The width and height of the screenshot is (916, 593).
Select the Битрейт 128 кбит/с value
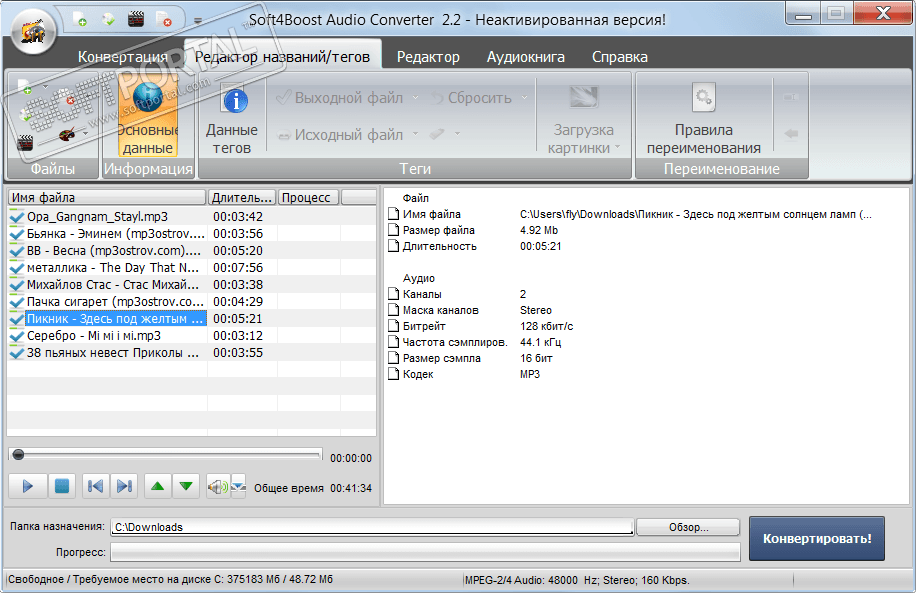coord(546,326)
